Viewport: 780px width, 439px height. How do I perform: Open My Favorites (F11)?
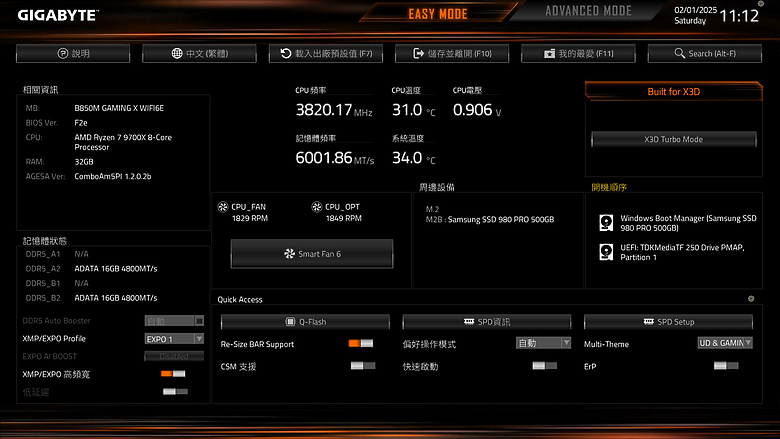[x=579, y=53]
